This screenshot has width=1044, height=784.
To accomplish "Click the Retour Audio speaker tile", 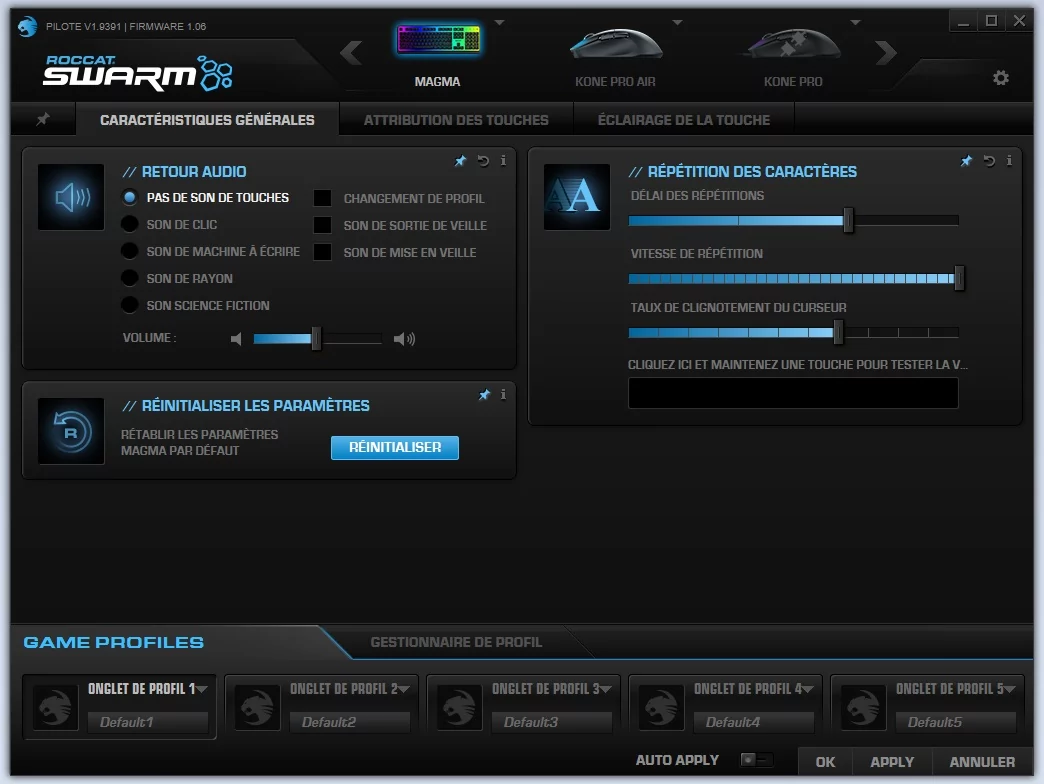I will click(71, 197).
